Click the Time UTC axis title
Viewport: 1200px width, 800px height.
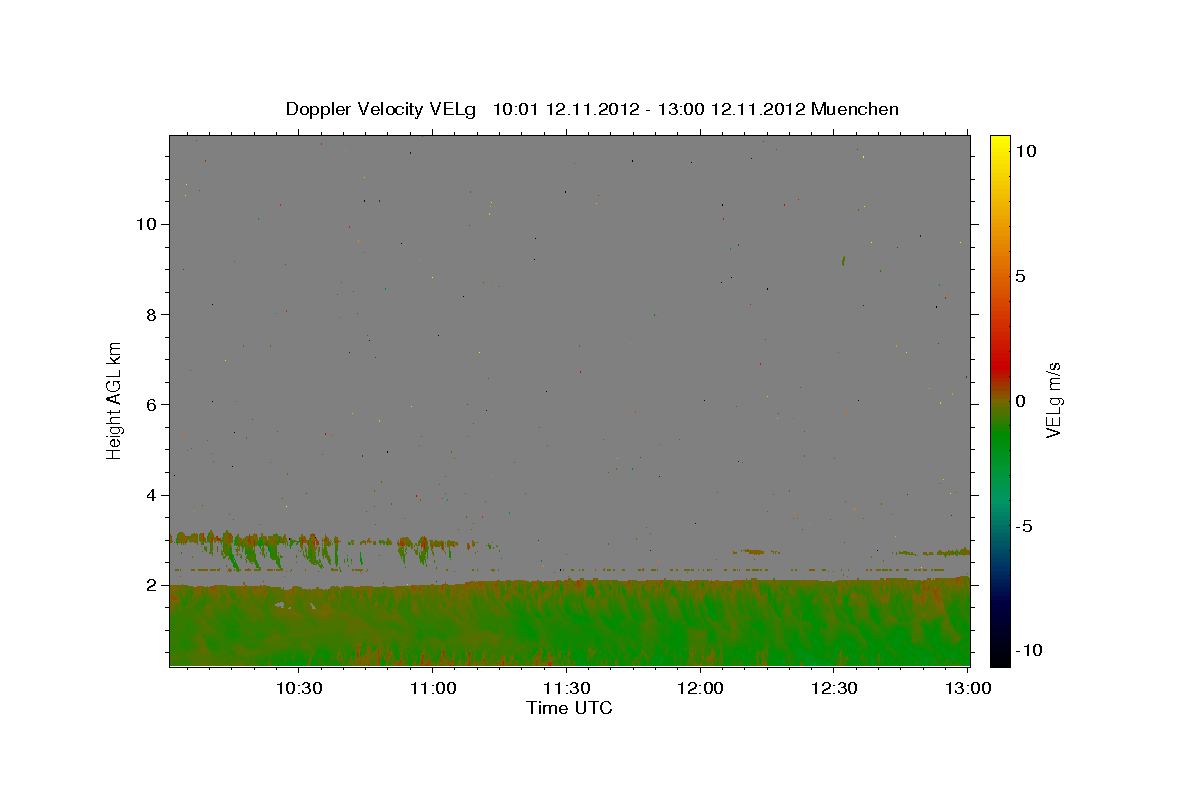(x=569, y=708)
